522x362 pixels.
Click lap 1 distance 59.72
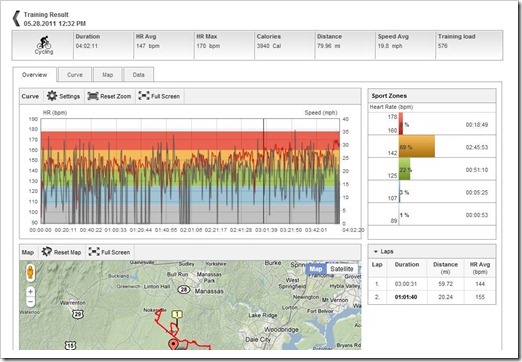click(445, 284)
